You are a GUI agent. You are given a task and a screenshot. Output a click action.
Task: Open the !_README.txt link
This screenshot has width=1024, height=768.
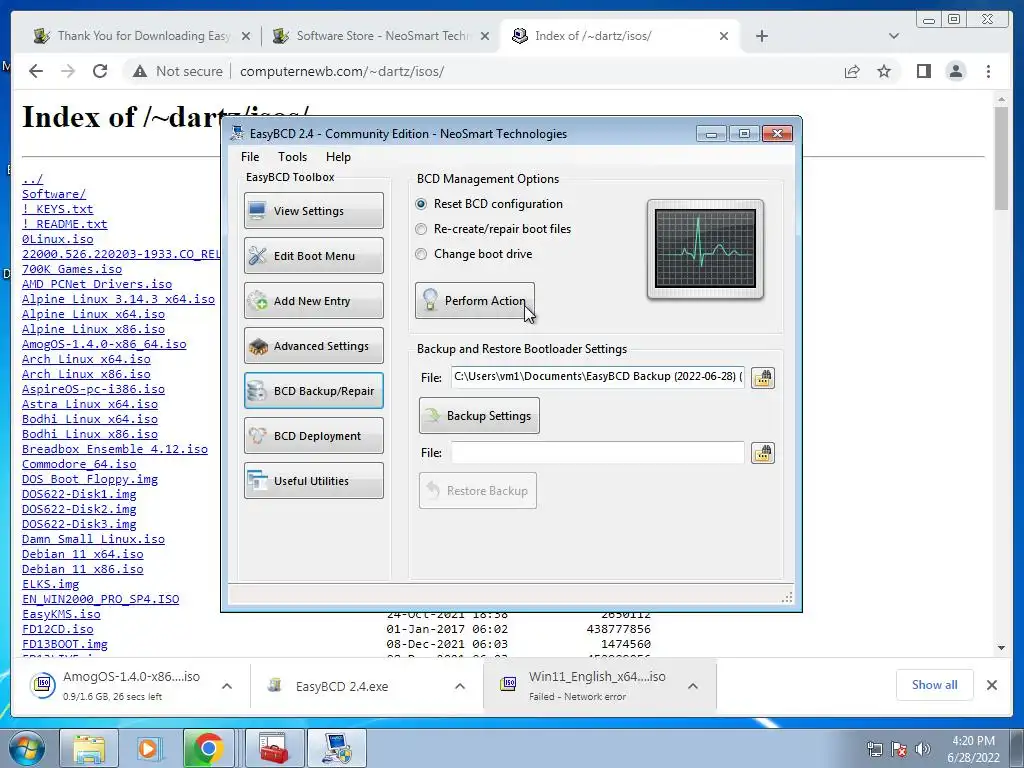tap(65, 224)
